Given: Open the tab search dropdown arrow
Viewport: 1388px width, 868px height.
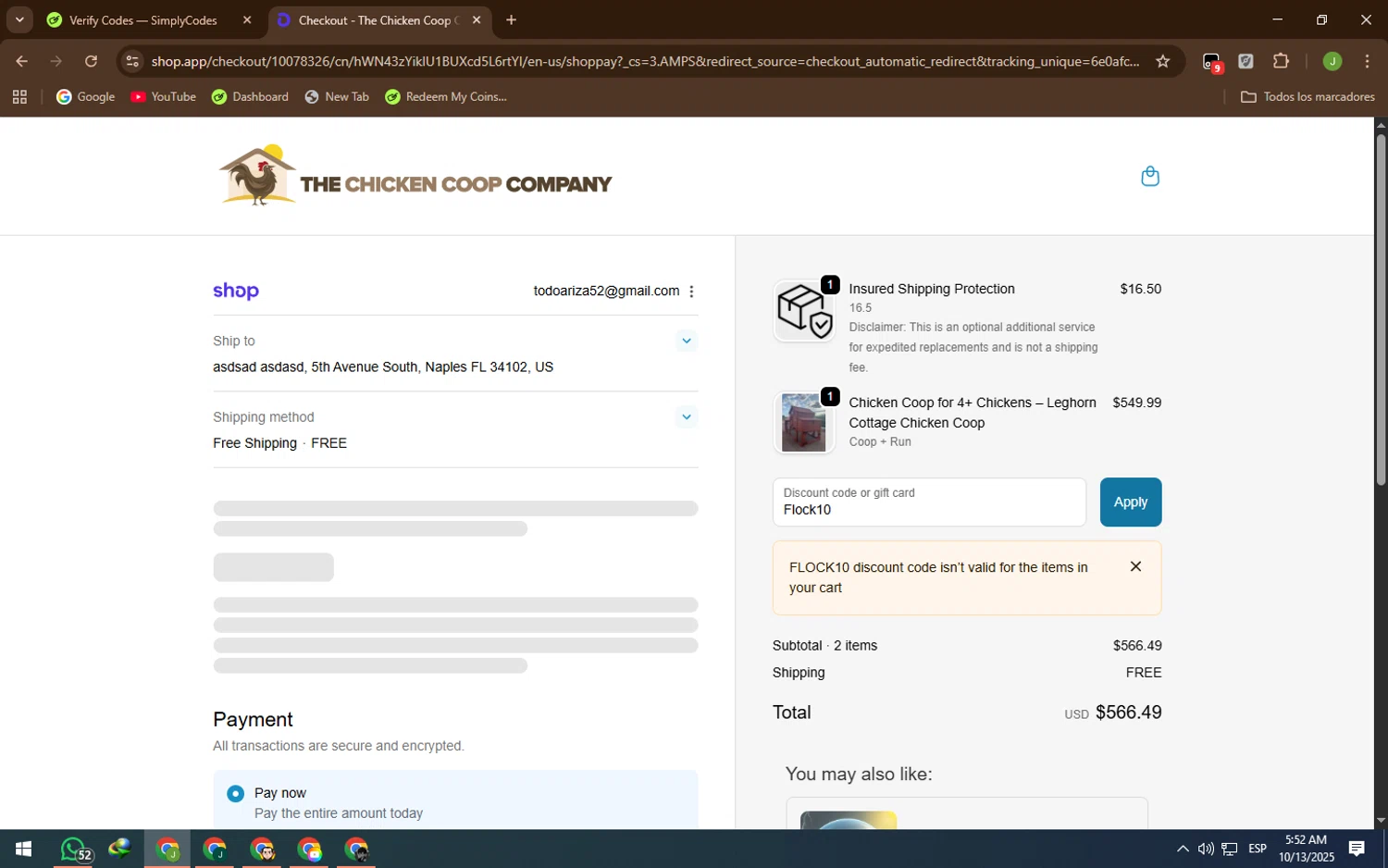Looking at the screenshot, I should coord(19,19).
